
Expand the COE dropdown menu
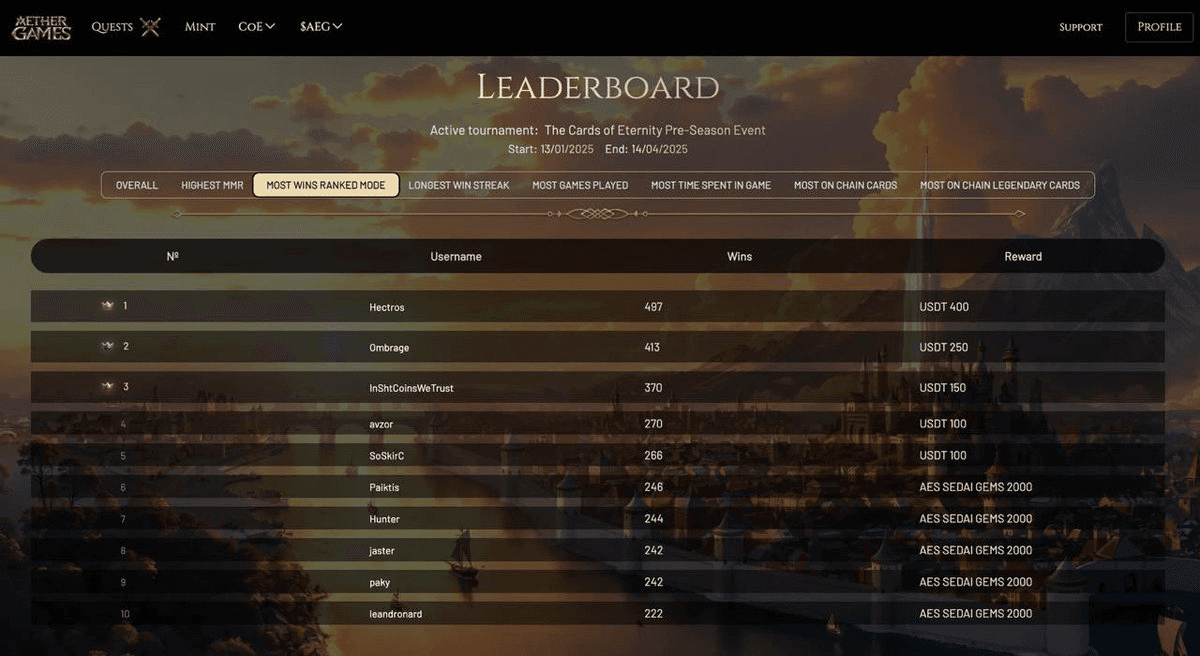256,27
